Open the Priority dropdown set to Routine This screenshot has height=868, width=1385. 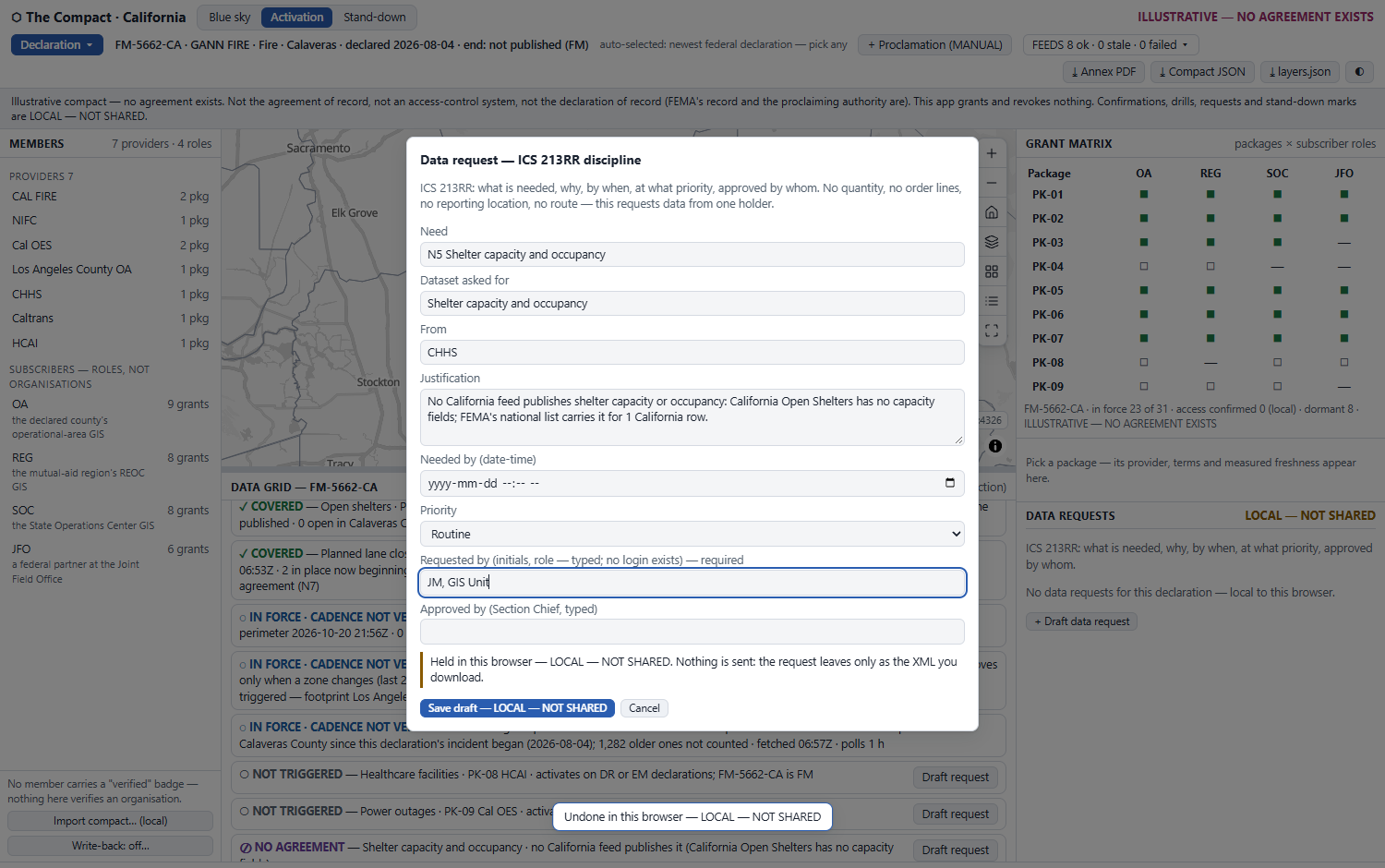(x=692, y=534)
